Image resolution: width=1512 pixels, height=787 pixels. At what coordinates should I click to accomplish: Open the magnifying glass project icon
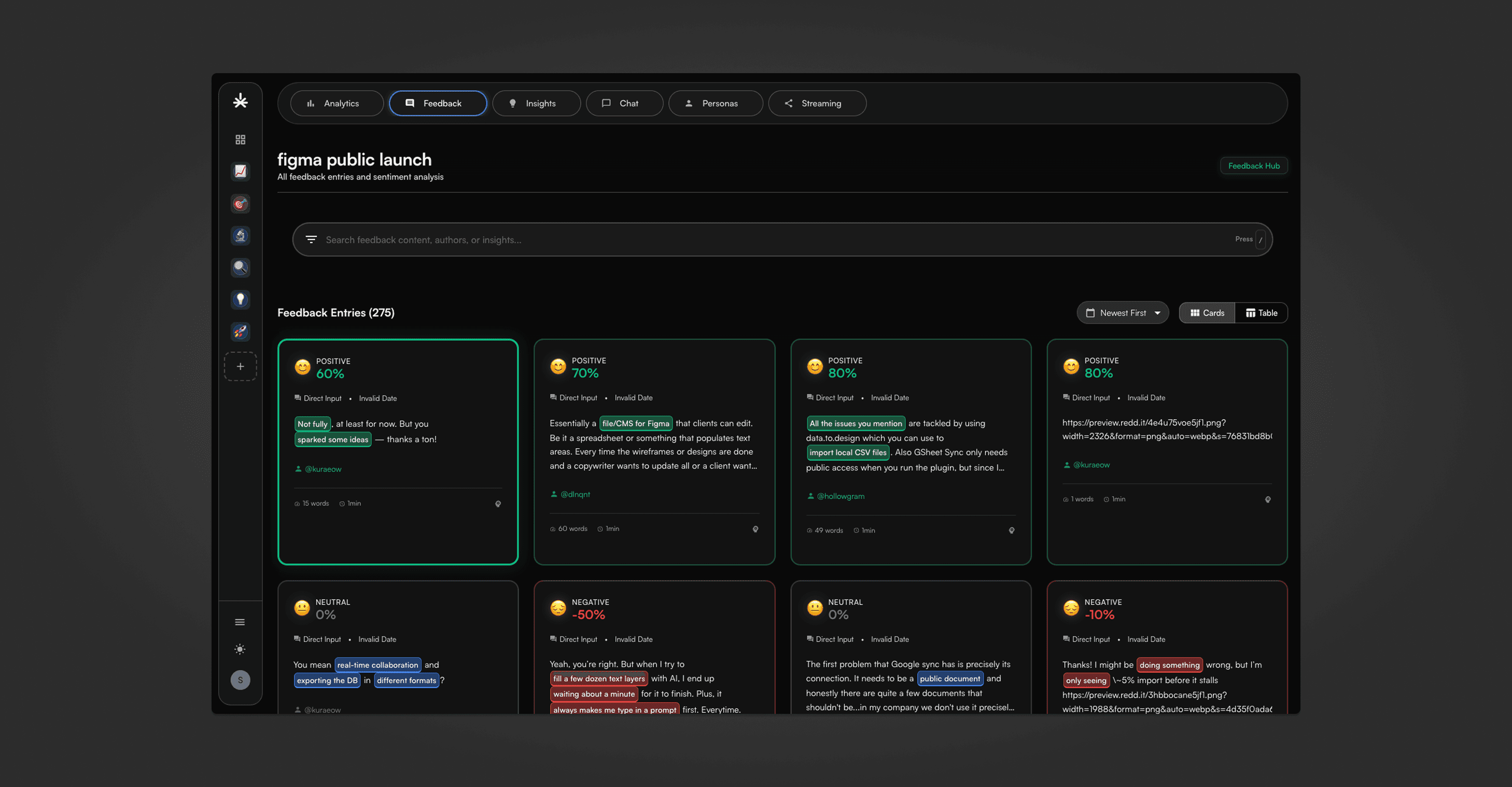click(x=240, y=268)
